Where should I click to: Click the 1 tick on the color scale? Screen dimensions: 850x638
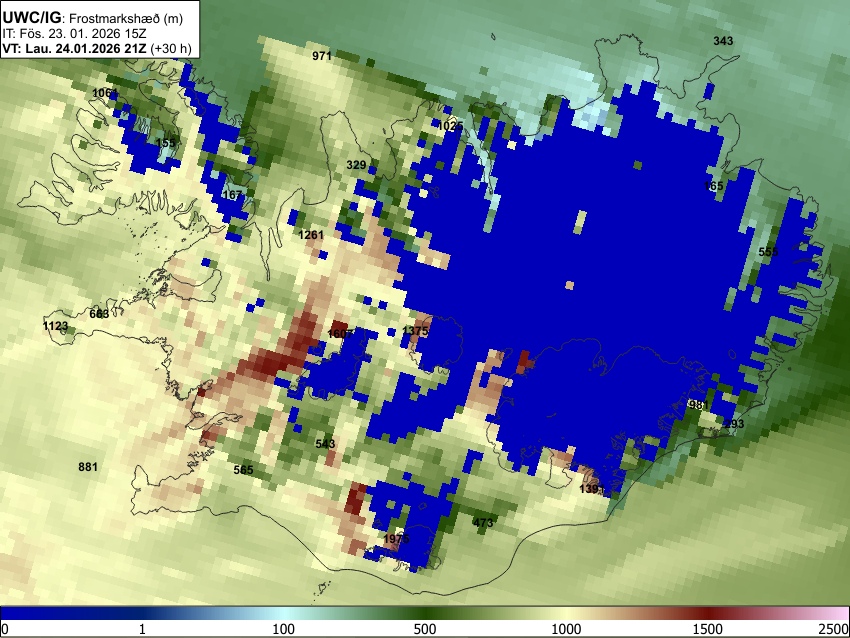[x=142, y=629]
